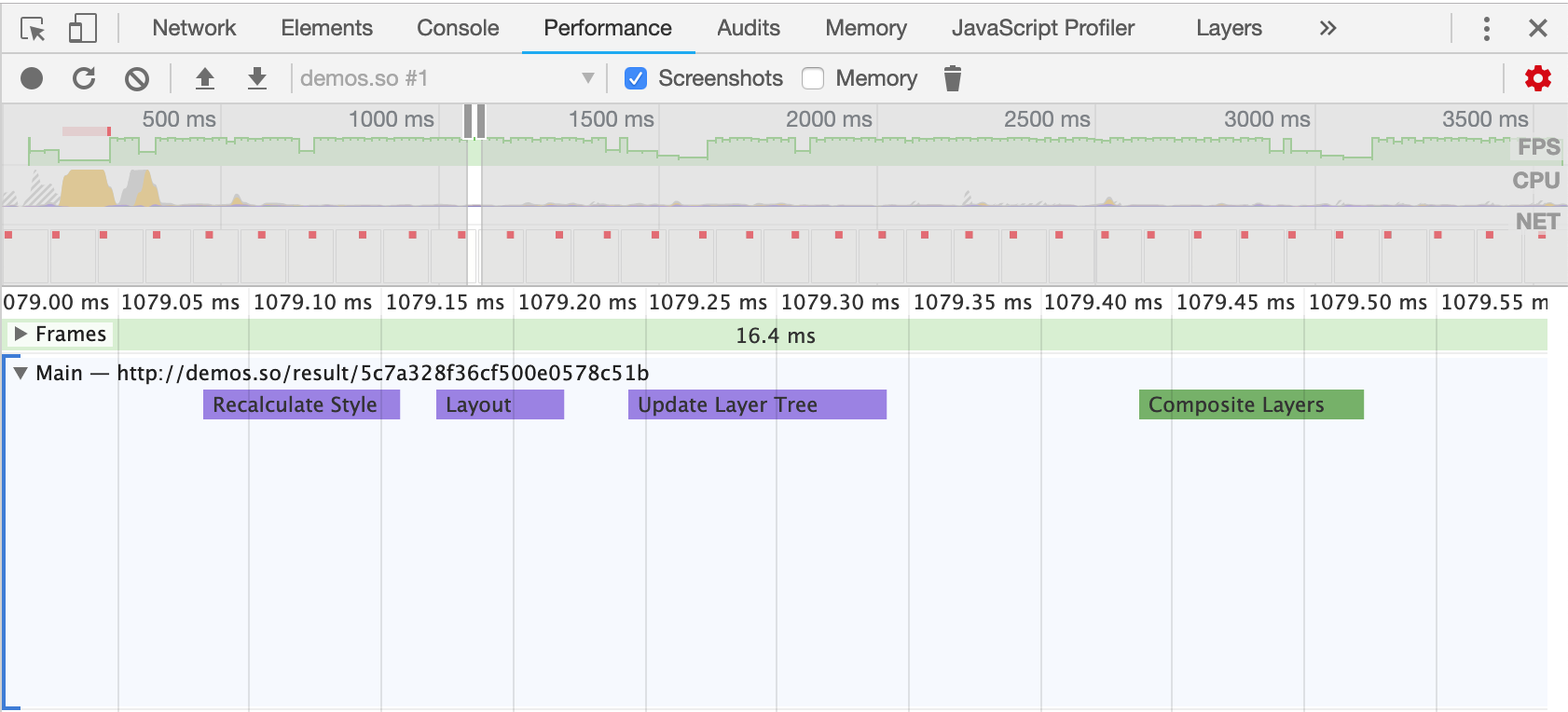Show more tabs with the chevron

pos(1327,28)
